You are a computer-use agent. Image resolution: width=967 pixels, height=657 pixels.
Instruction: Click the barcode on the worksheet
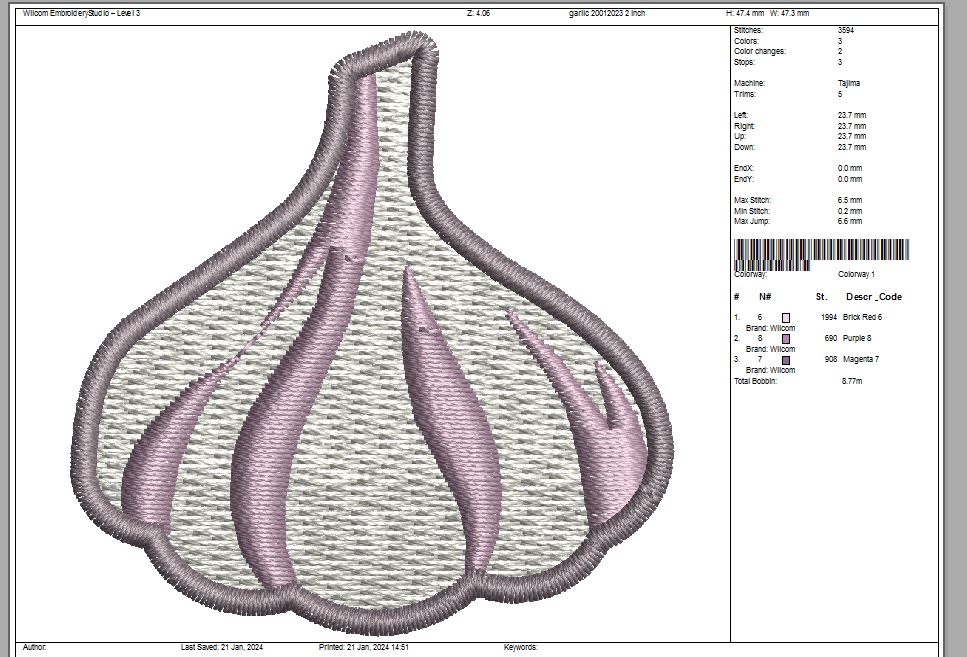[822, 254]
